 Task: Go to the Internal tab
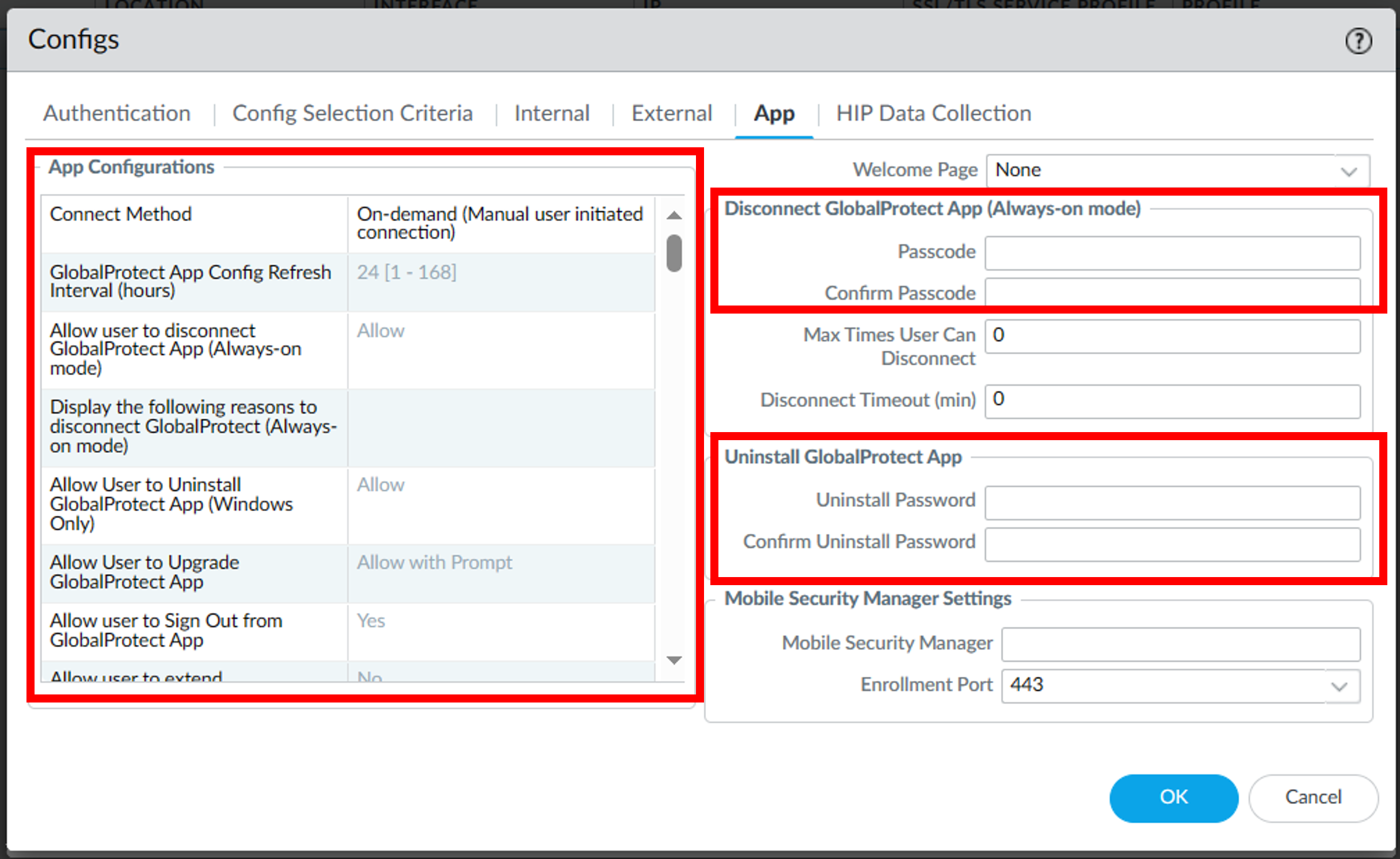[551, 113]
